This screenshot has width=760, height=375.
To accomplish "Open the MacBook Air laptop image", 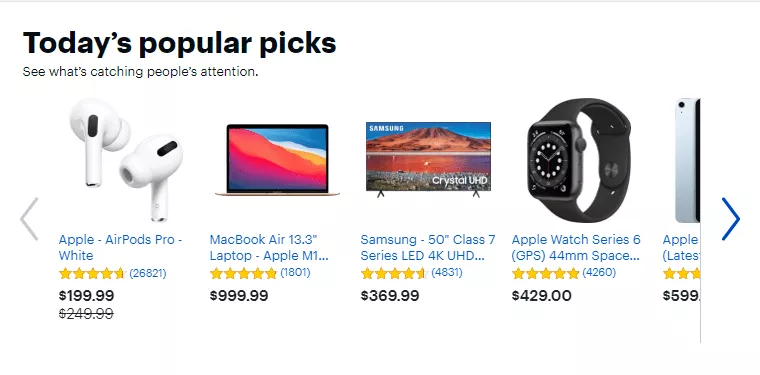I will click(x=277, y=160).
